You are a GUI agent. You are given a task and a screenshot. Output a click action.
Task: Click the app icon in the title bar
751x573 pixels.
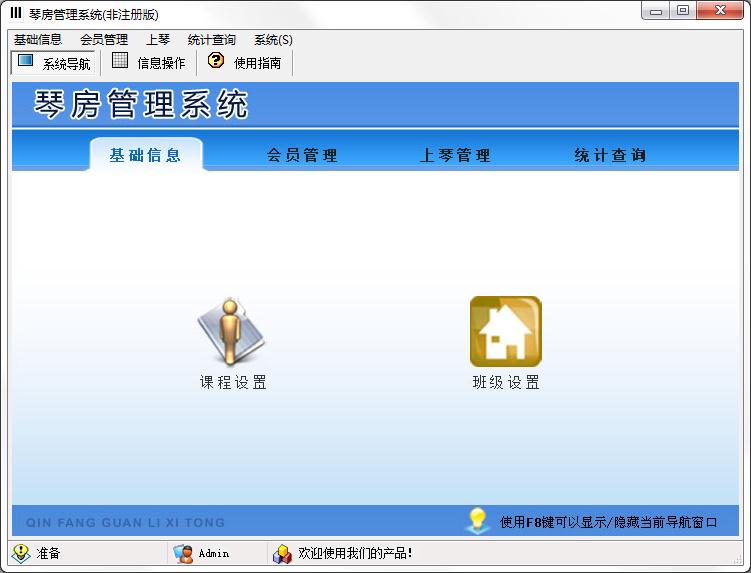point(16,13)
